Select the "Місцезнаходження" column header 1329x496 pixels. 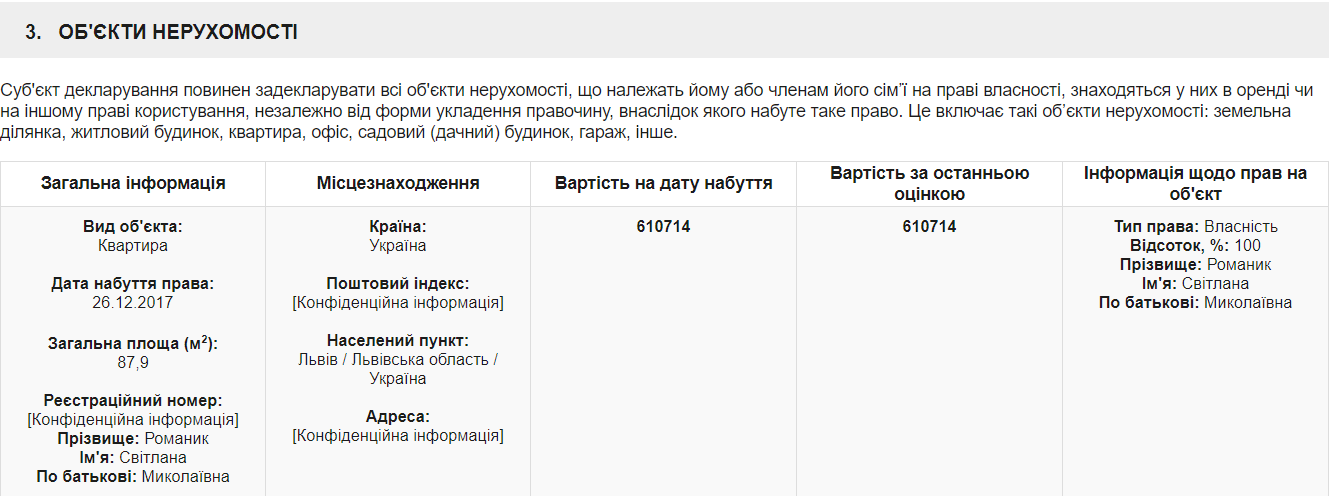398,183
